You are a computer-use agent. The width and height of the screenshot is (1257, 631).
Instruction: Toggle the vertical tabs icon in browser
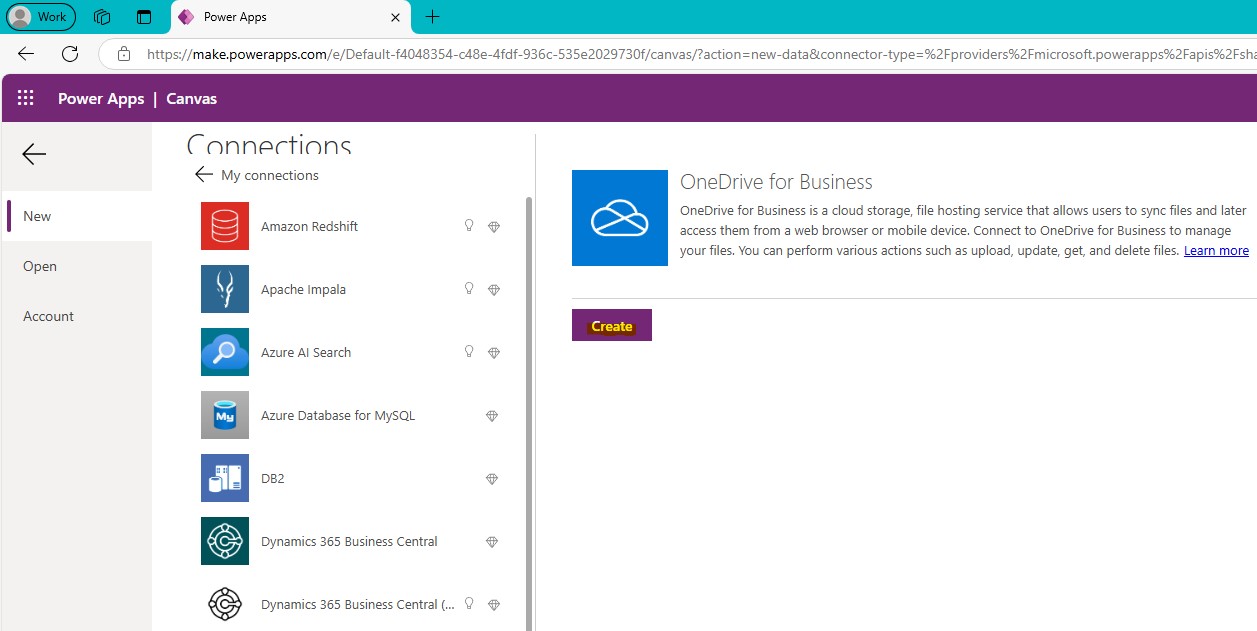coord(144,17)
